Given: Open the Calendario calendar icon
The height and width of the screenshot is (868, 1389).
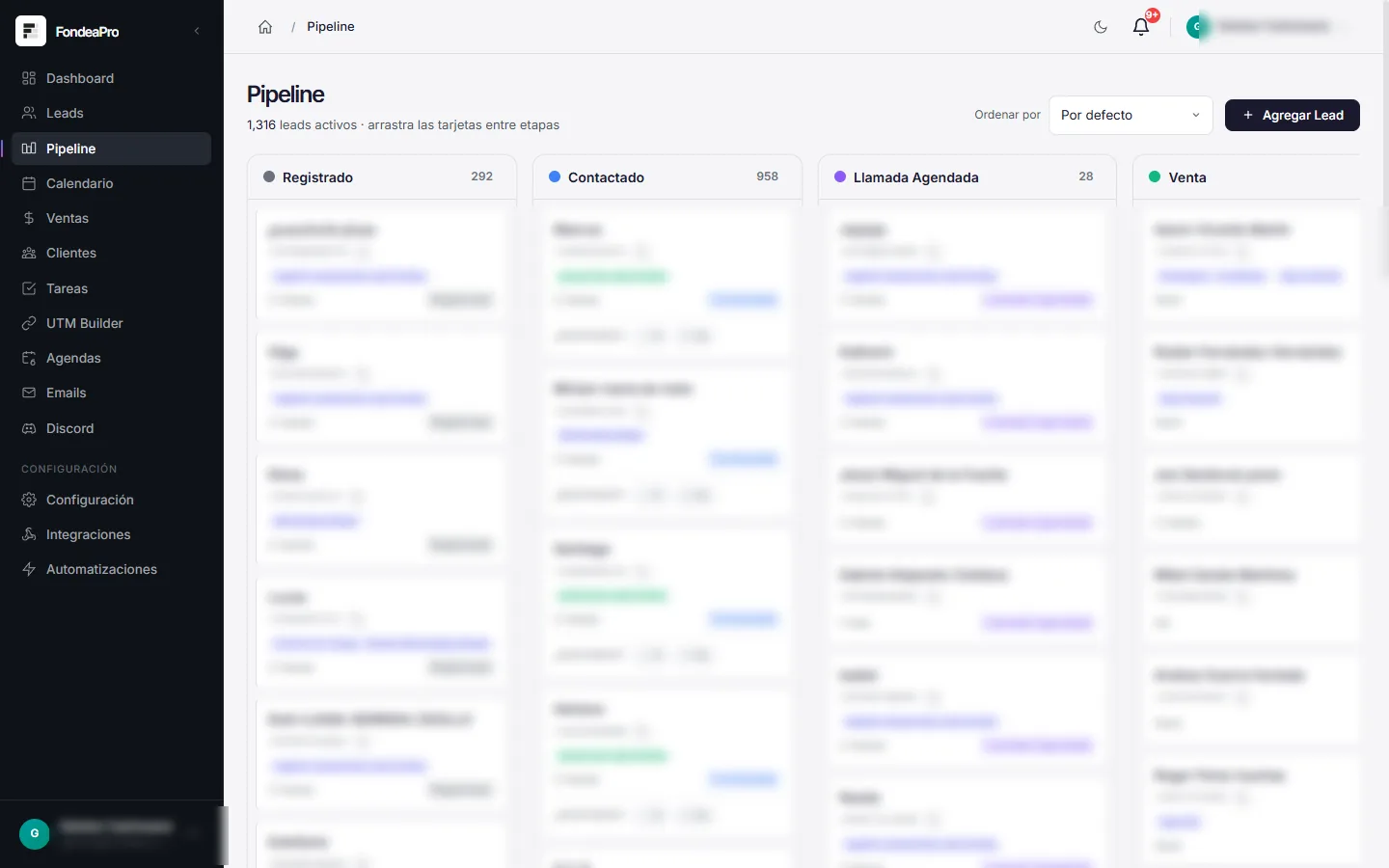Looking at the screenshot, I should (29, 183).
